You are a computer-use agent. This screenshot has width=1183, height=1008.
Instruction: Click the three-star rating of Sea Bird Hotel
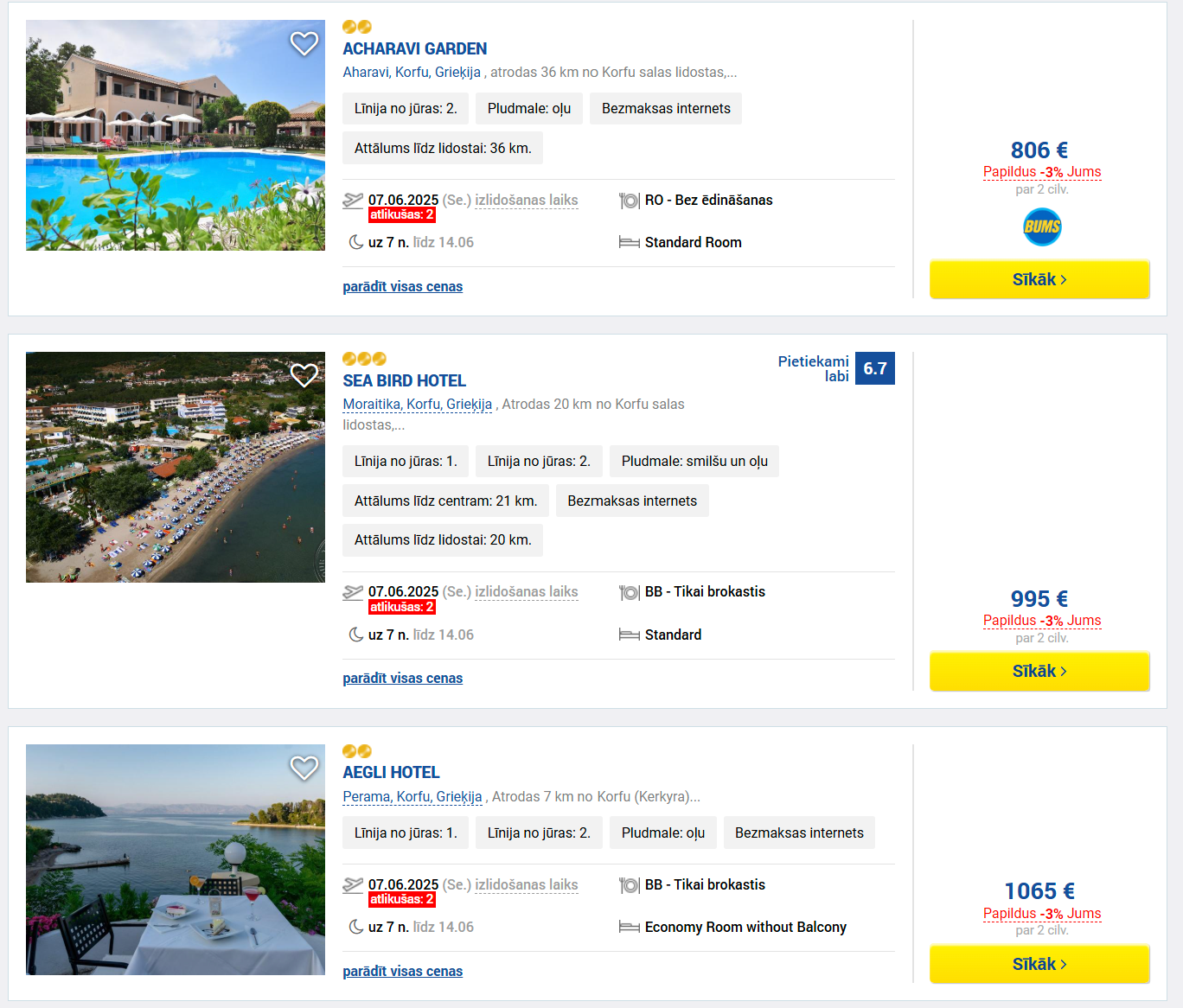click(364, 359)
